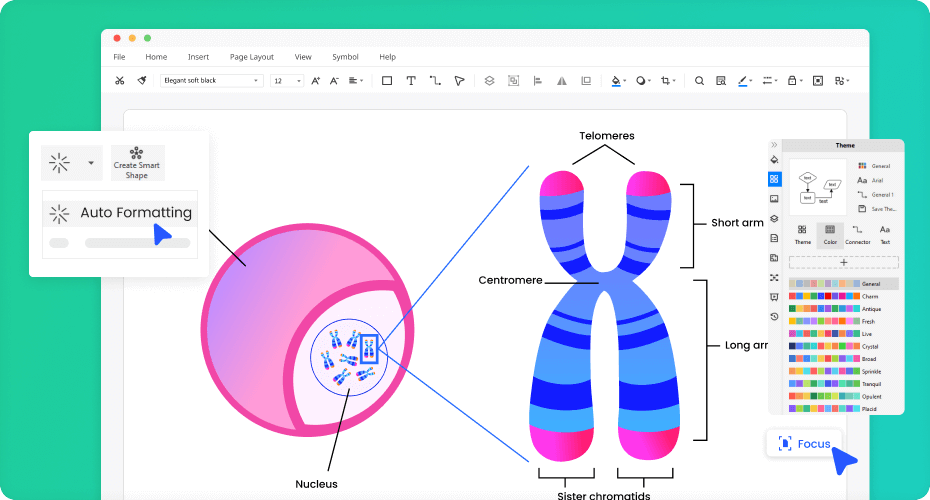Open the line color pen dropdown
The height and width of the screenshot is (500, 930).
(x=745, y=81)
